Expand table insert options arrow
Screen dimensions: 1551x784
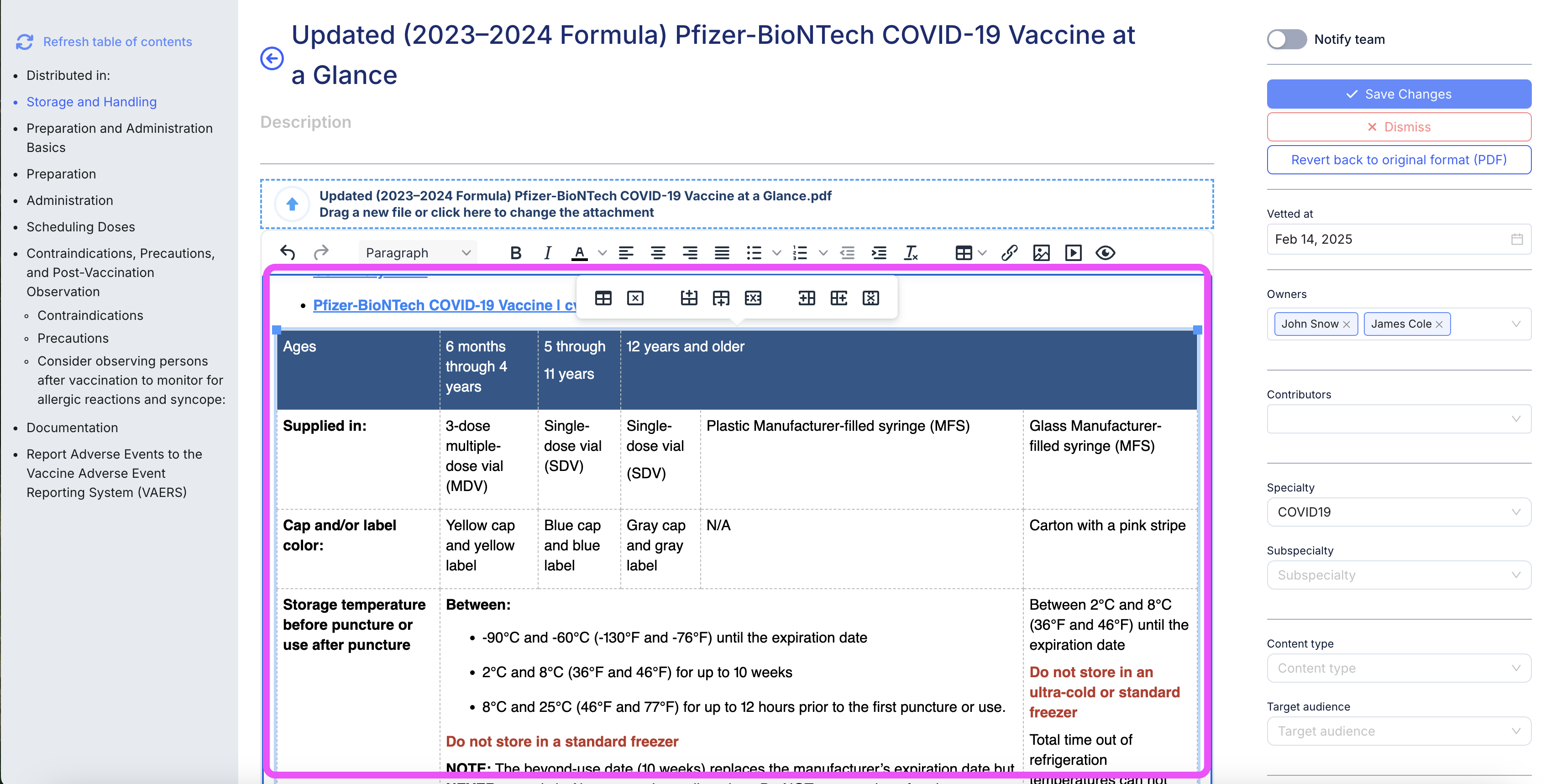pos(983,253)
